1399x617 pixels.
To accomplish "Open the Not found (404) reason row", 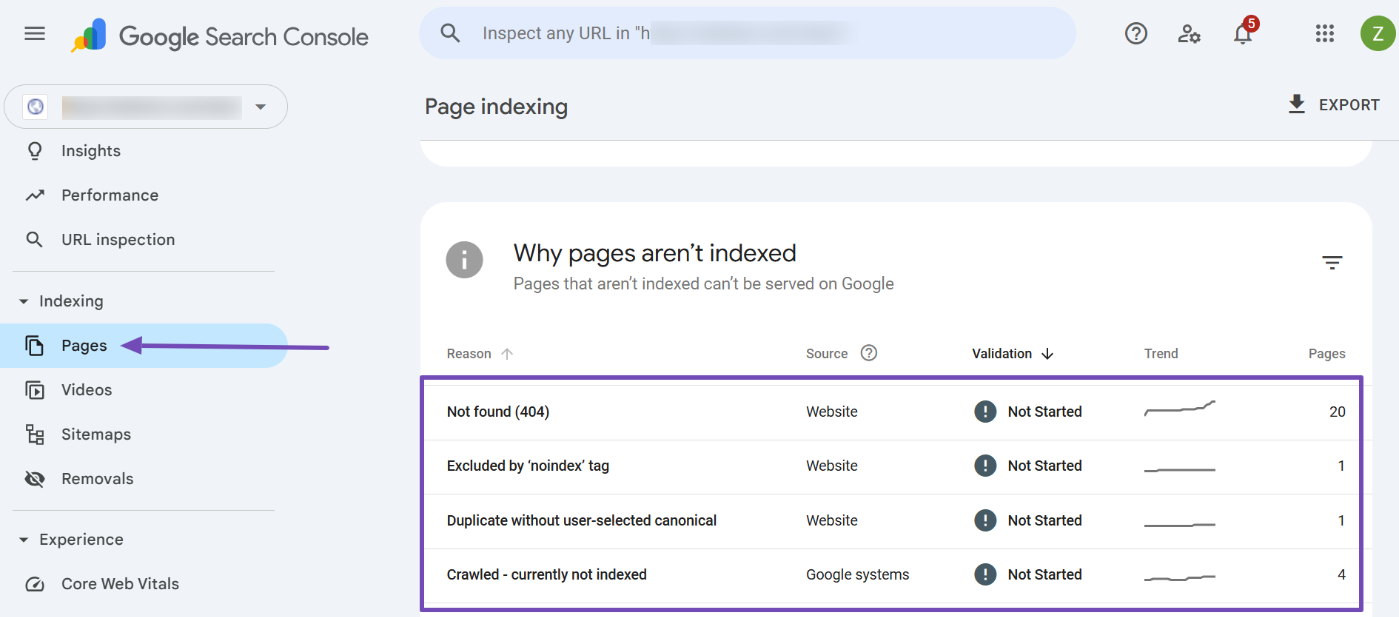I will [498, 411].
